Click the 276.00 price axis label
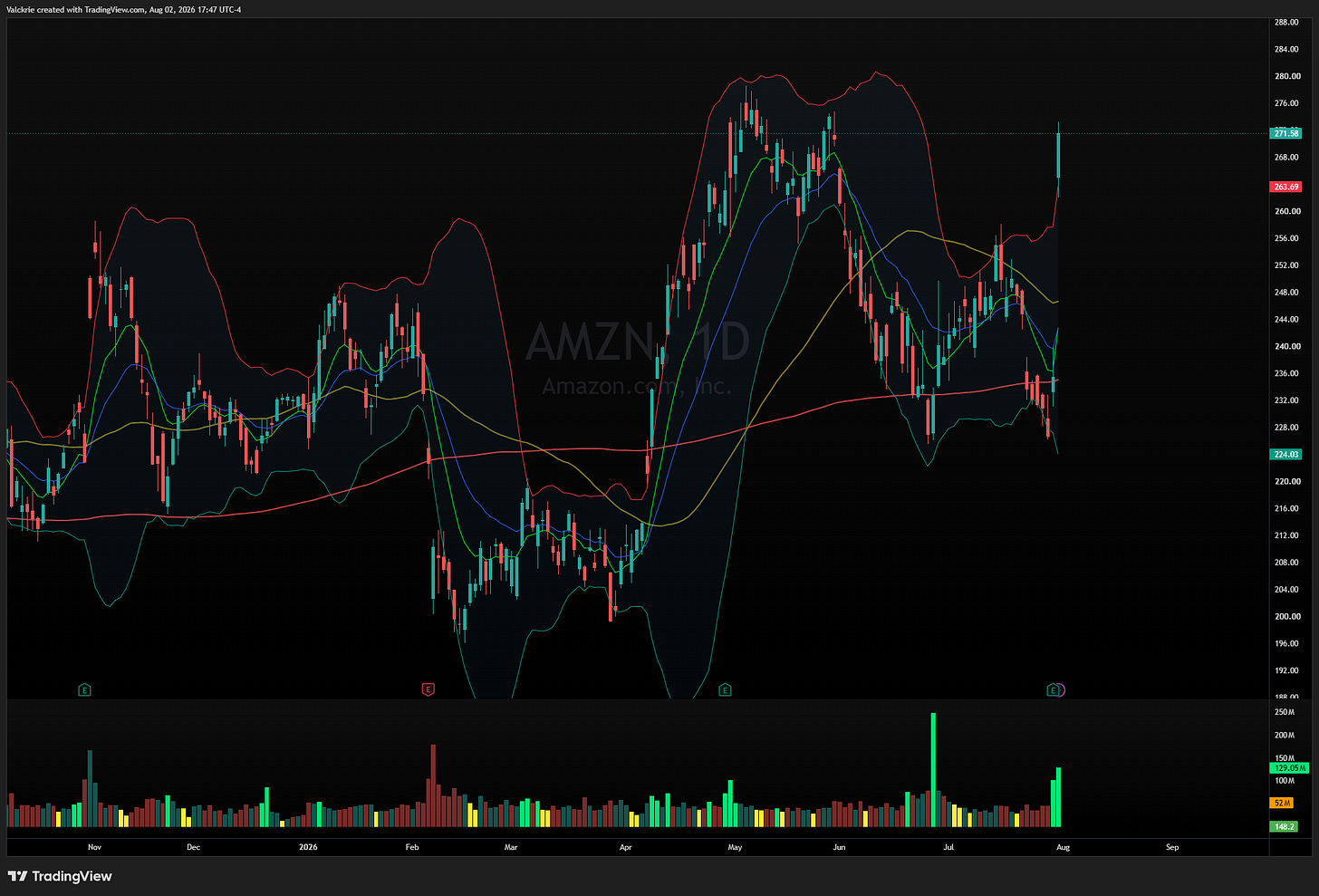This screenshot has height=896, width=1319. point(1286,103)
